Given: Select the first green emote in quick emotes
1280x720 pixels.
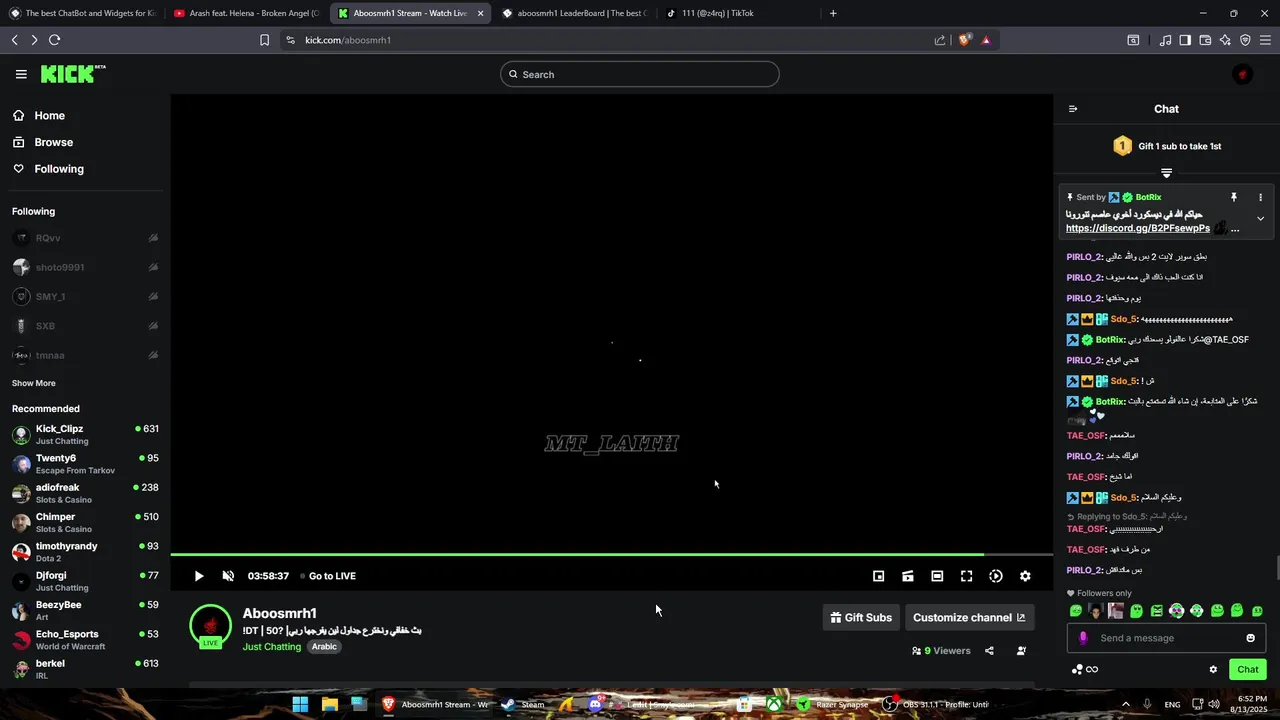Looking at the screenshot, I should 1076,611.
